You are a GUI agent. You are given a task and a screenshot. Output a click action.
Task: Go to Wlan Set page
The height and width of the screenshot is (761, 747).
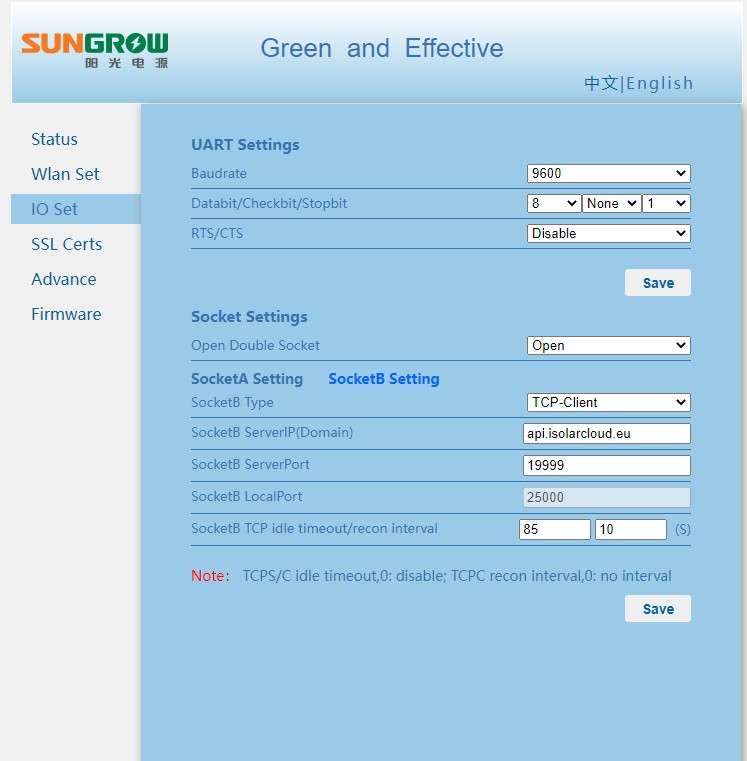pos(65,174)
